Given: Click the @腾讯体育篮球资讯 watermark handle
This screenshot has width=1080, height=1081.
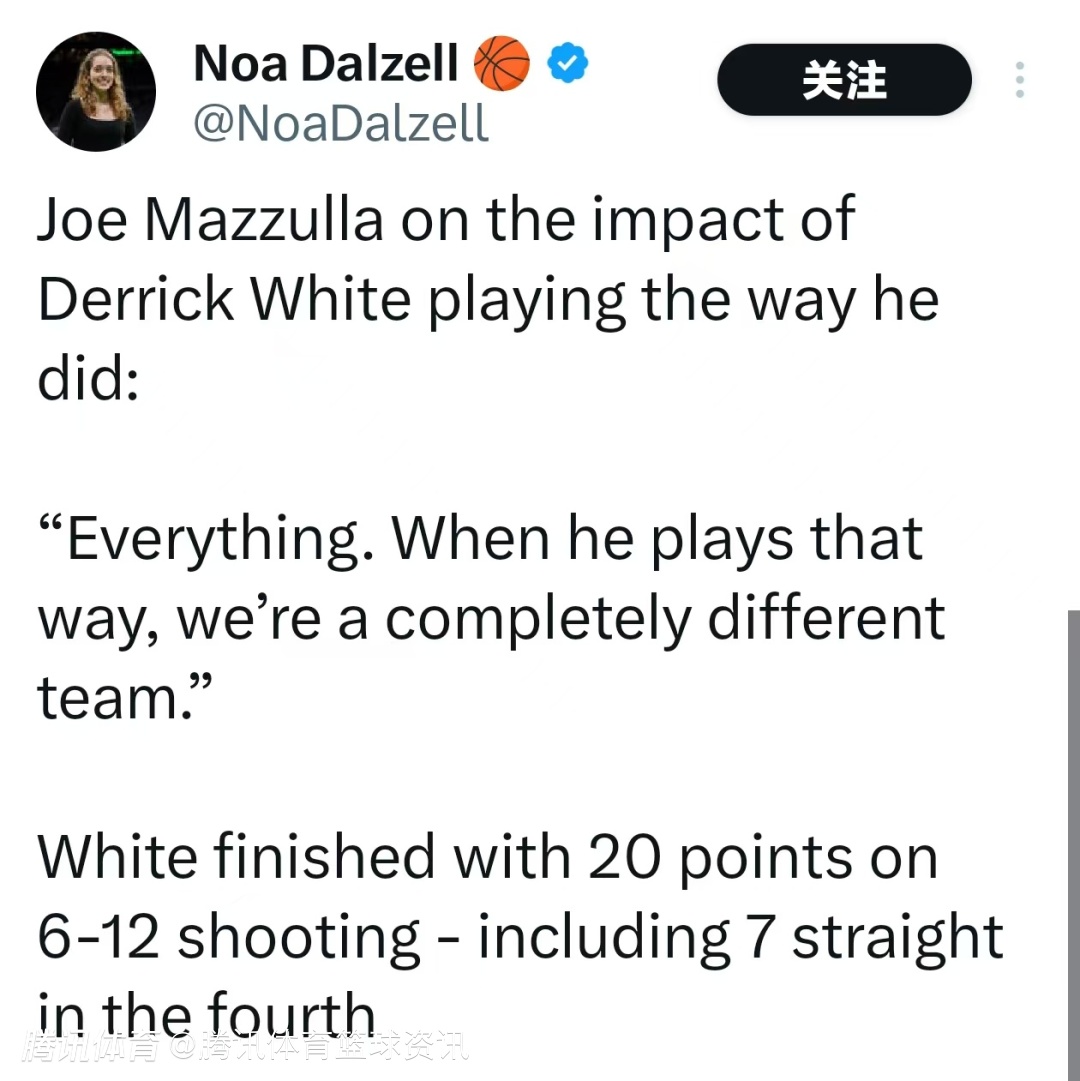Looking at the screenshot, I should (x=320, y=1047).
